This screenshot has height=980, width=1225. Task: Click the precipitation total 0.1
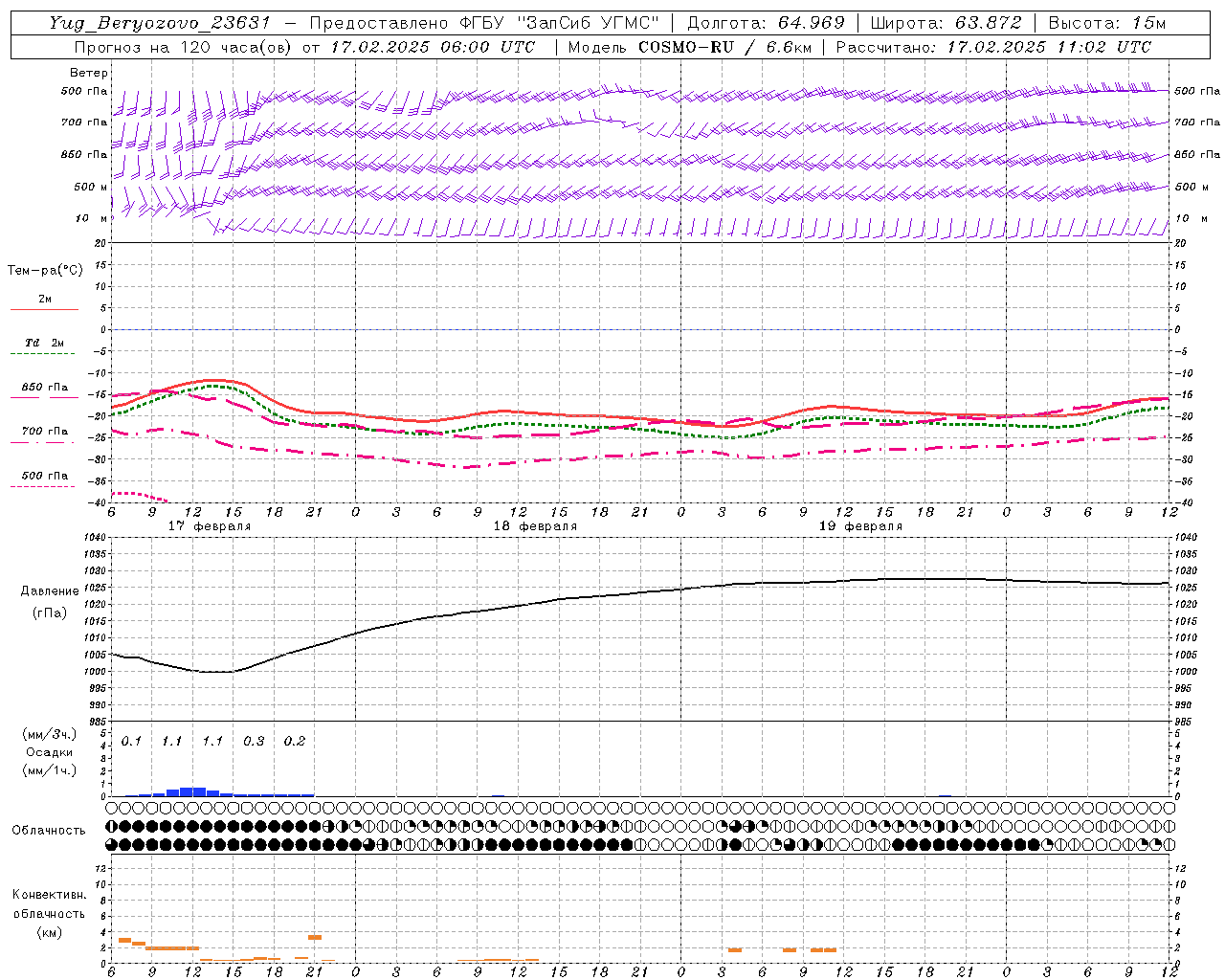131,742
